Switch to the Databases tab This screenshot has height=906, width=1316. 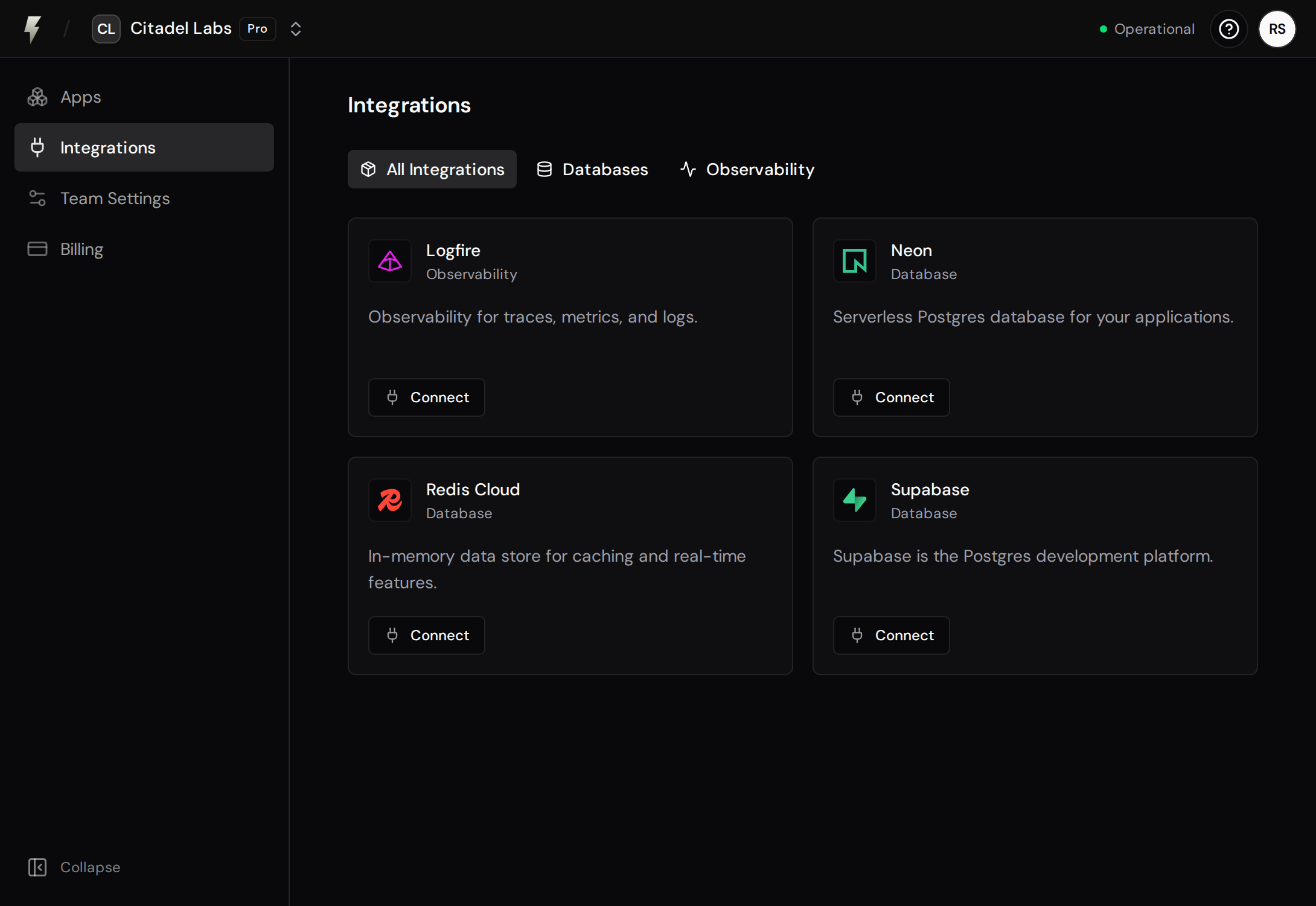click(592, 169)
